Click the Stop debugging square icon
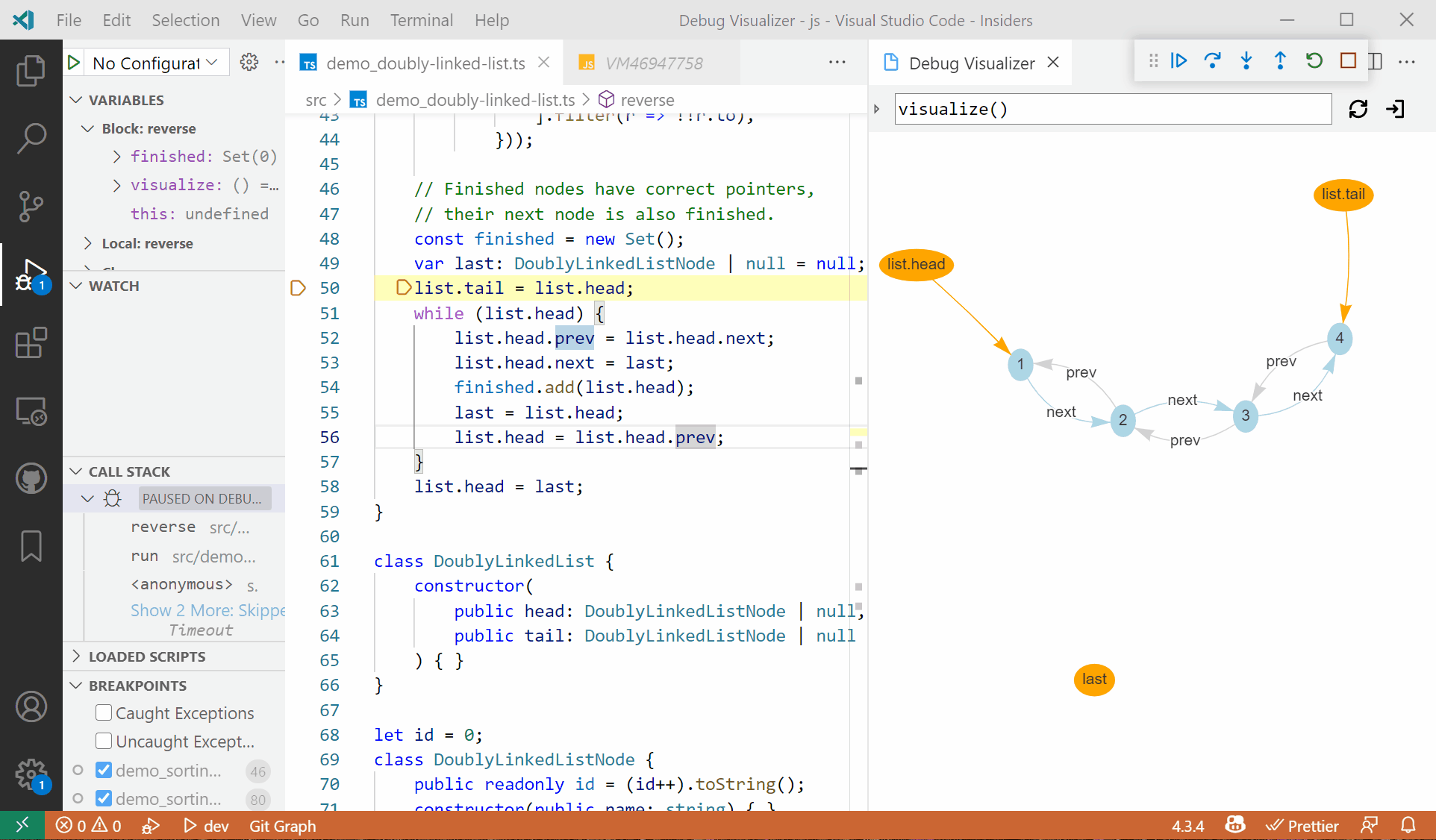This screenshot has width=1436, height=840. pos(1348,61)
